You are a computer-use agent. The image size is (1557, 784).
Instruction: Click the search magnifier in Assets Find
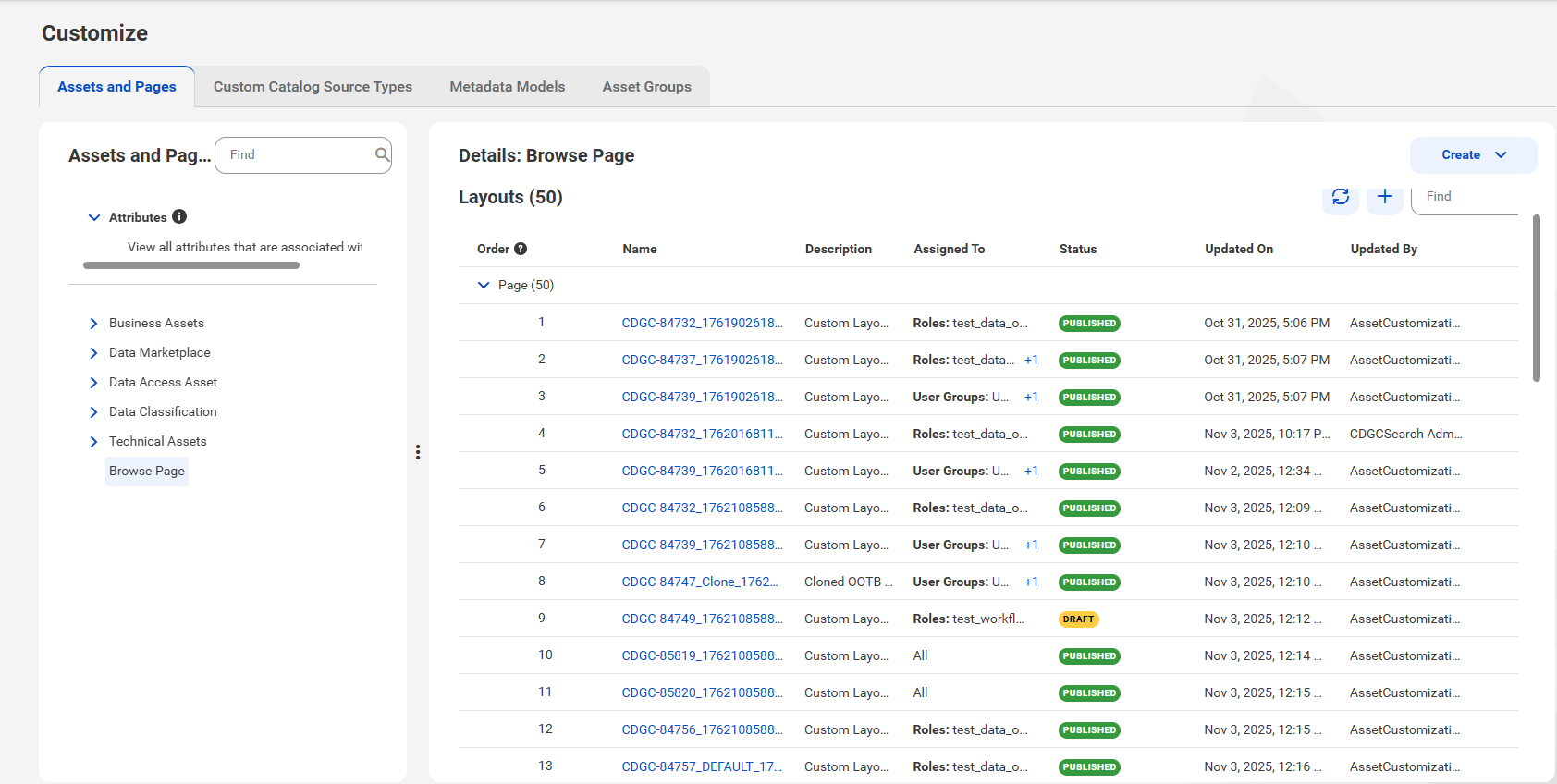point(382,154)
